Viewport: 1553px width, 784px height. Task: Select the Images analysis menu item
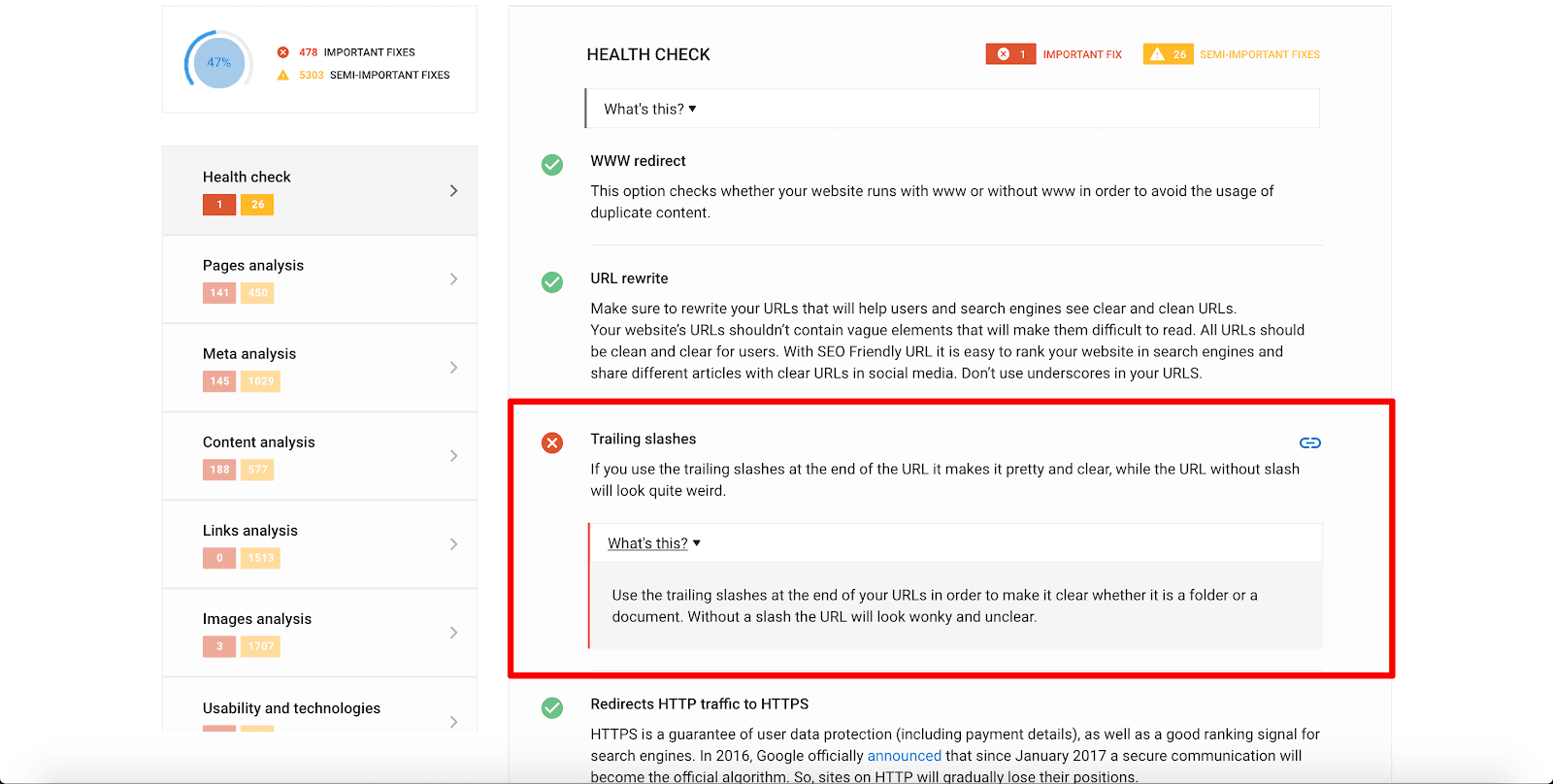pyautogui.click(x=319, y=633)
